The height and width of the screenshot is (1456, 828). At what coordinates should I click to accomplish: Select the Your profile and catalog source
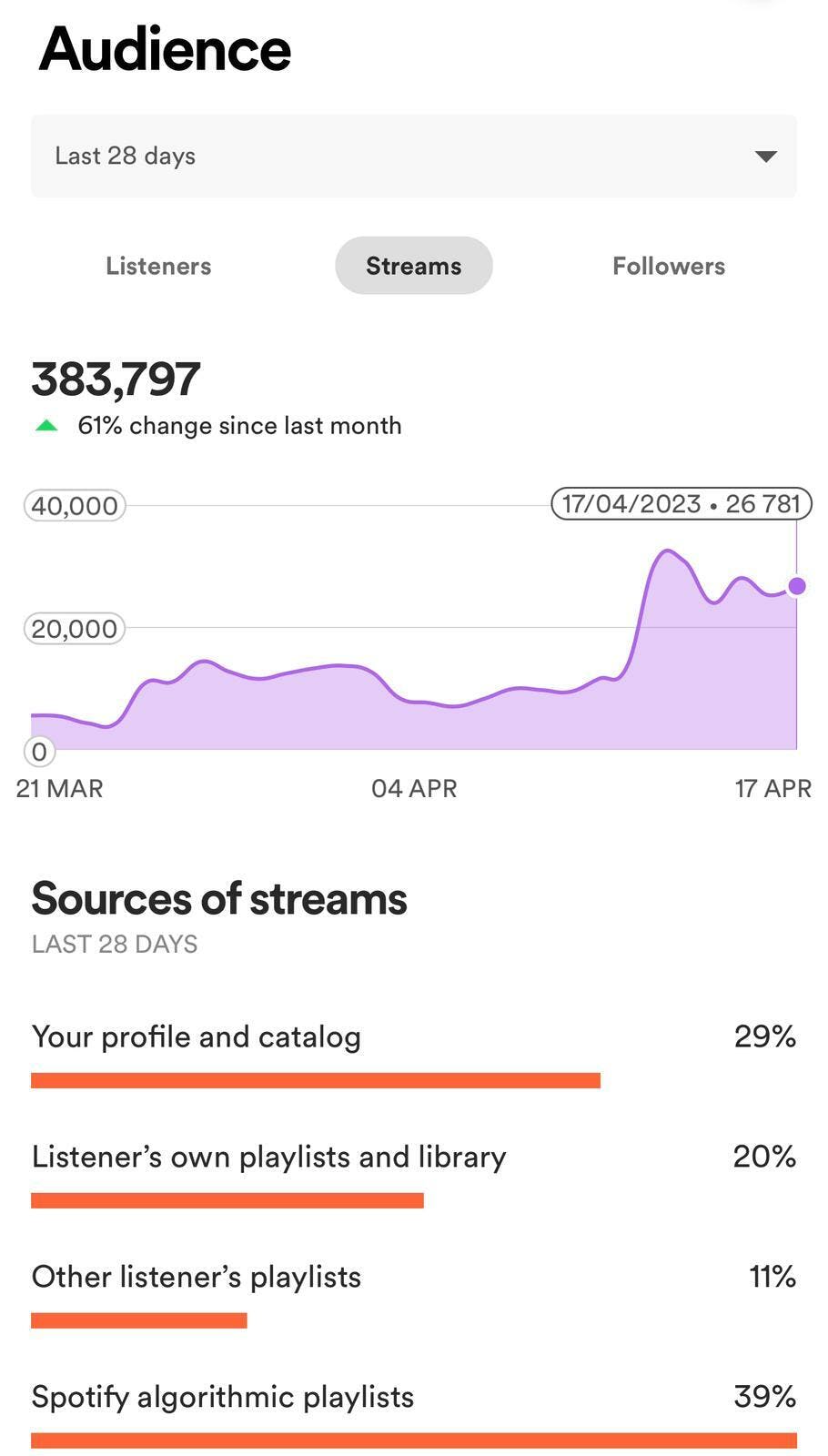[x=197, y=1036]
